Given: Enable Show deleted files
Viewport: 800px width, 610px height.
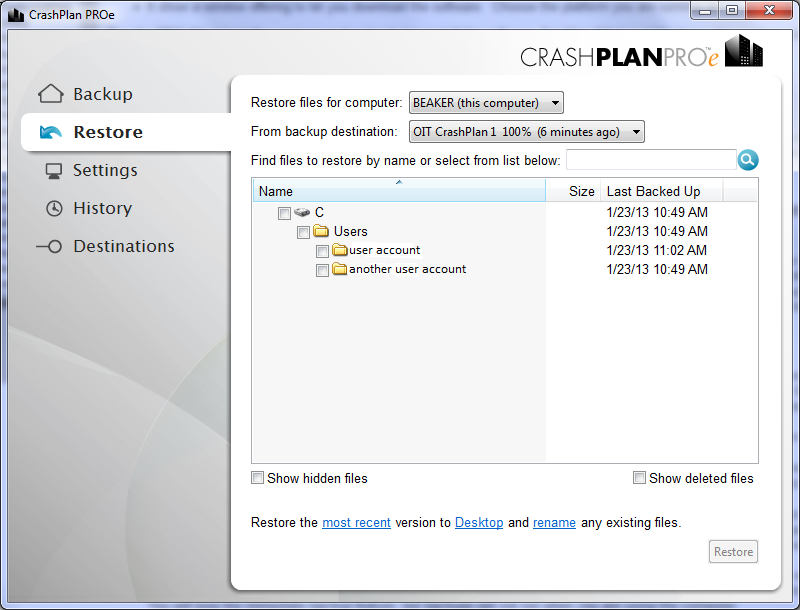Looking at the screenshot, I should click(x=639, y=477).
